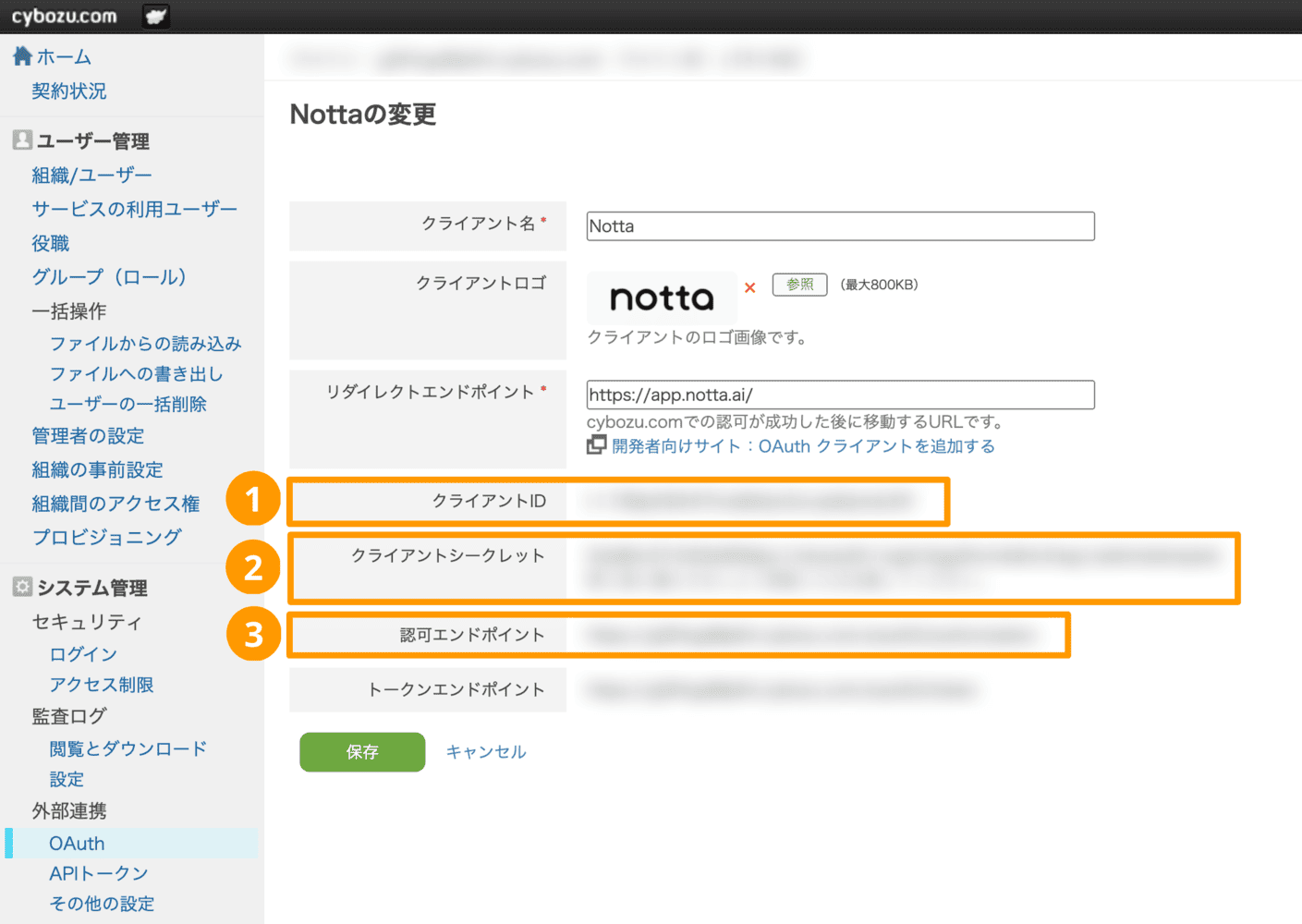Click the user icon next to ユーザー管理
Image resolution: width=1302 pixels, height=924 pixels.
(22, 140)
